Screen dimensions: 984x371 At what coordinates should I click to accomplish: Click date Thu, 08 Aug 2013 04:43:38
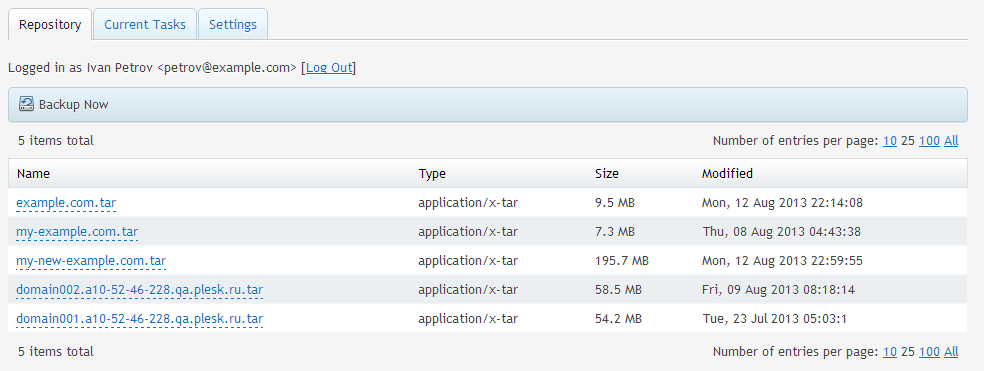click(781, 232)
